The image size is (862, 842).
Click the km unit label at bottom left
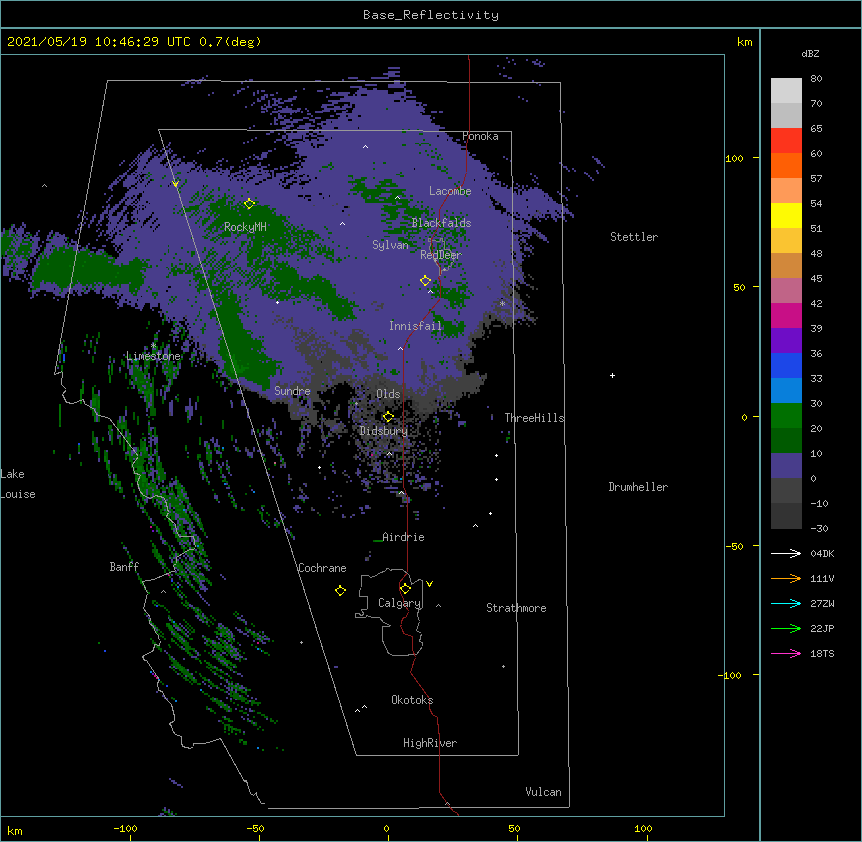15,831
